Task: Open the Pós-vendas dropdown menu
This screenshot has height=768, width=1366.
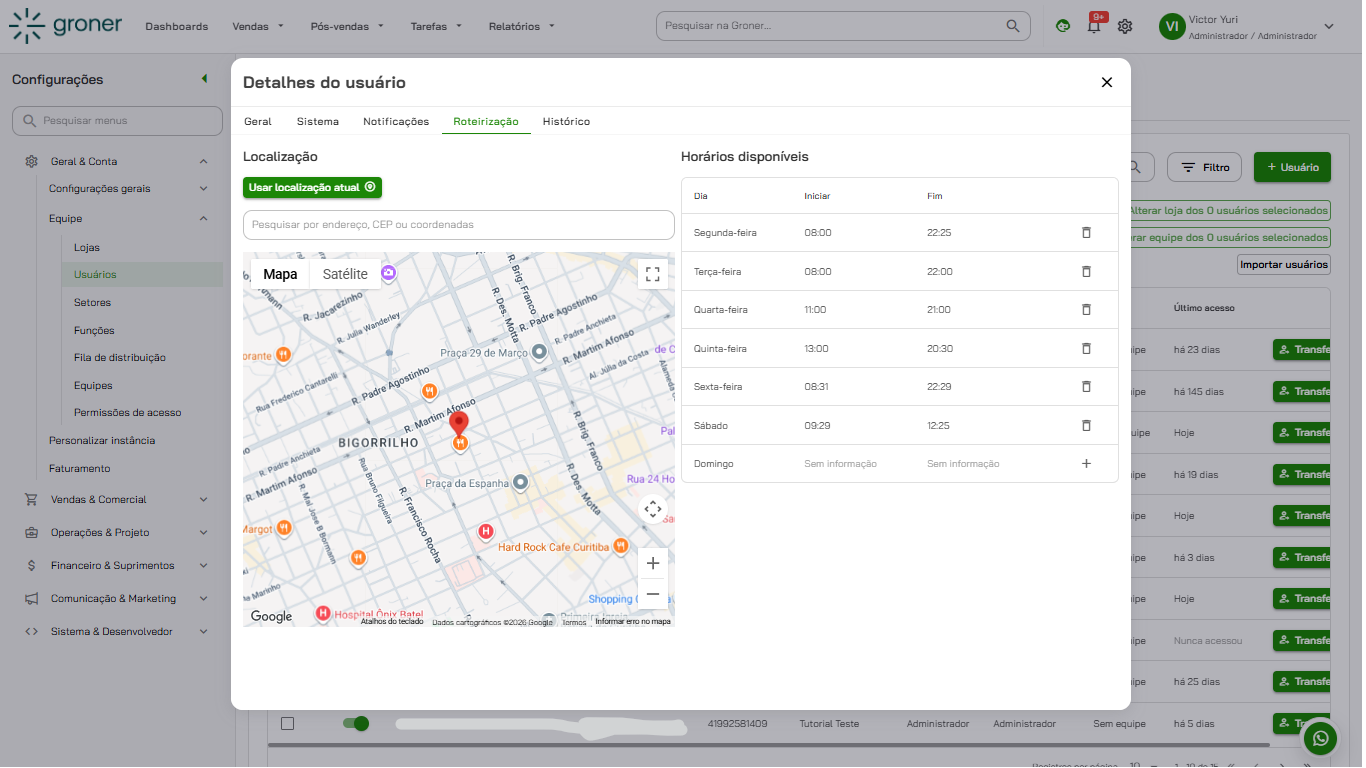Action: (x=347, y=27)
